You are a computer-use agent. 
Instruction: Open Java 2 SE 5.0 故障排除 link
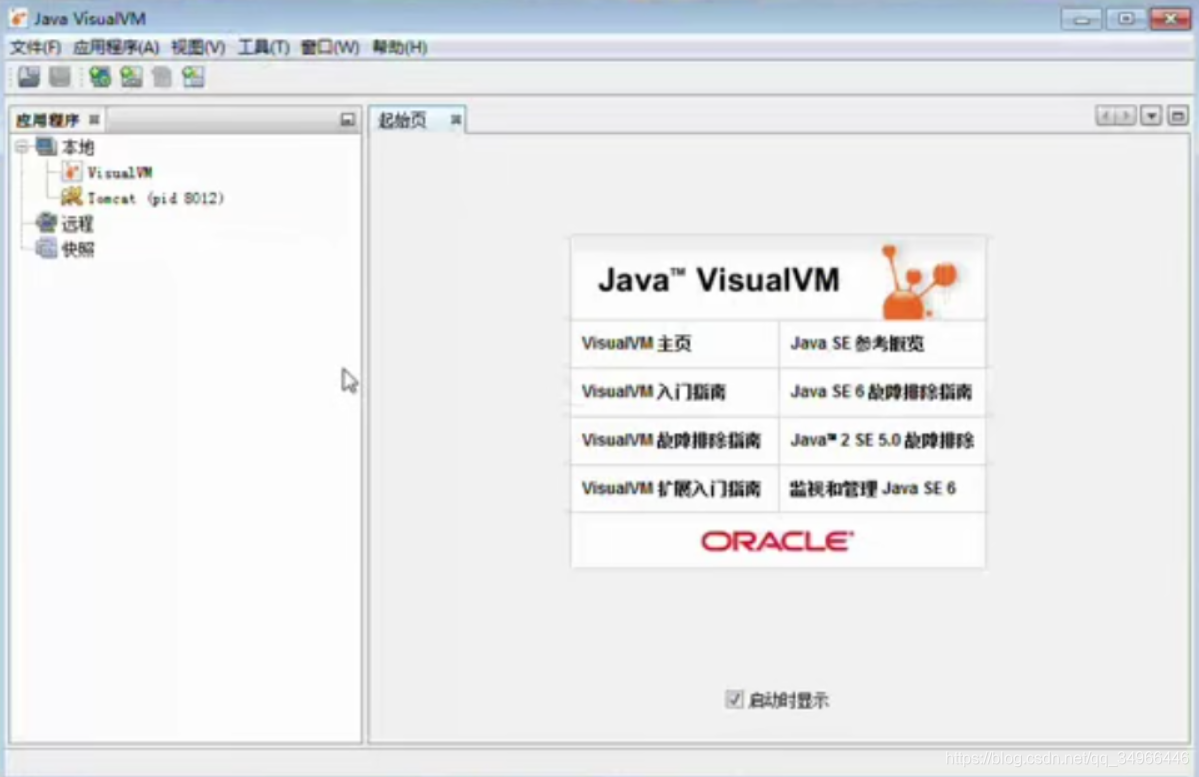(882, 441)
